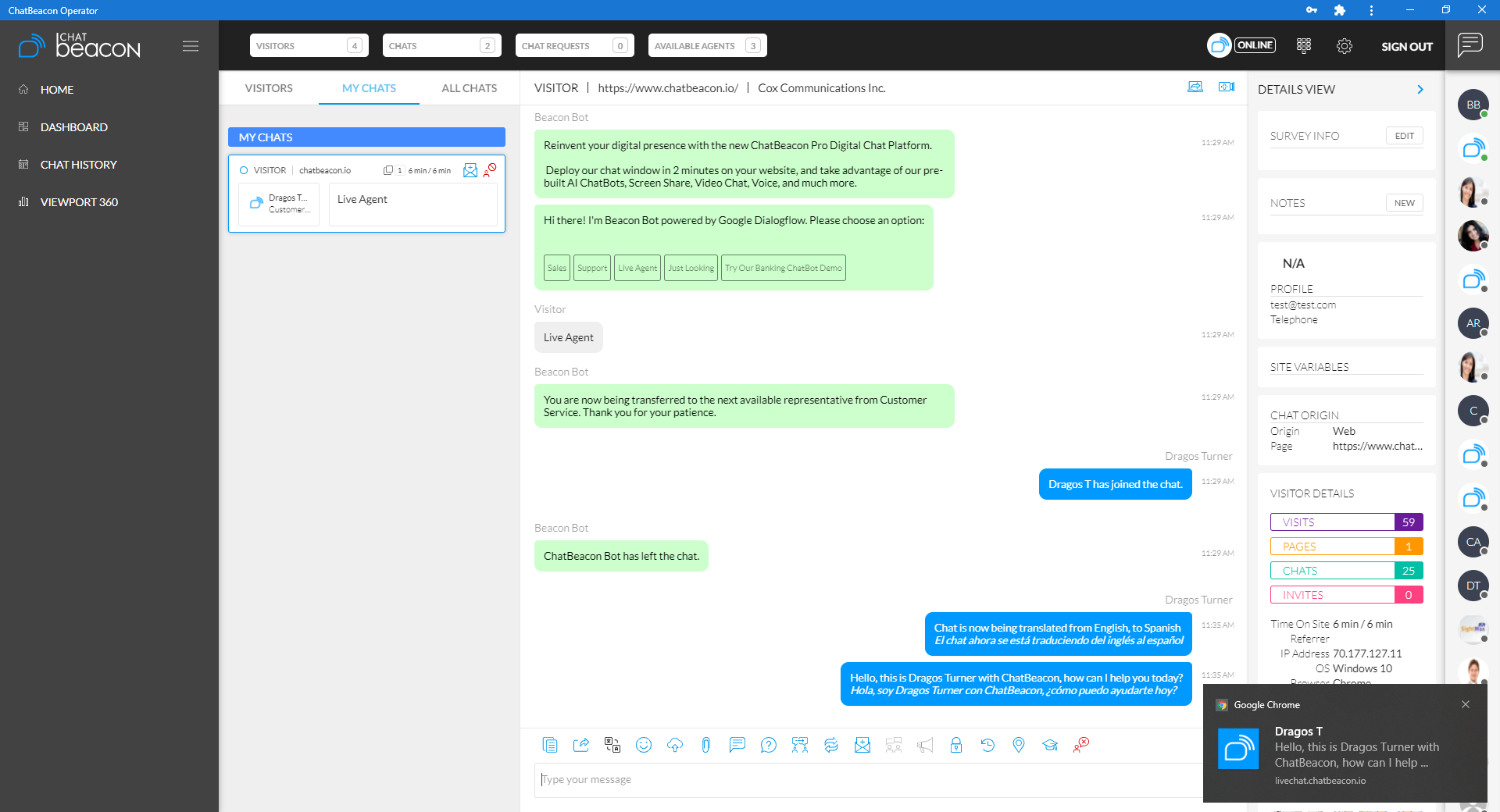This screenshot has height=812, width=1500.
Task: Click the Sales option button in bot message
Action: (x=556, y=268)
